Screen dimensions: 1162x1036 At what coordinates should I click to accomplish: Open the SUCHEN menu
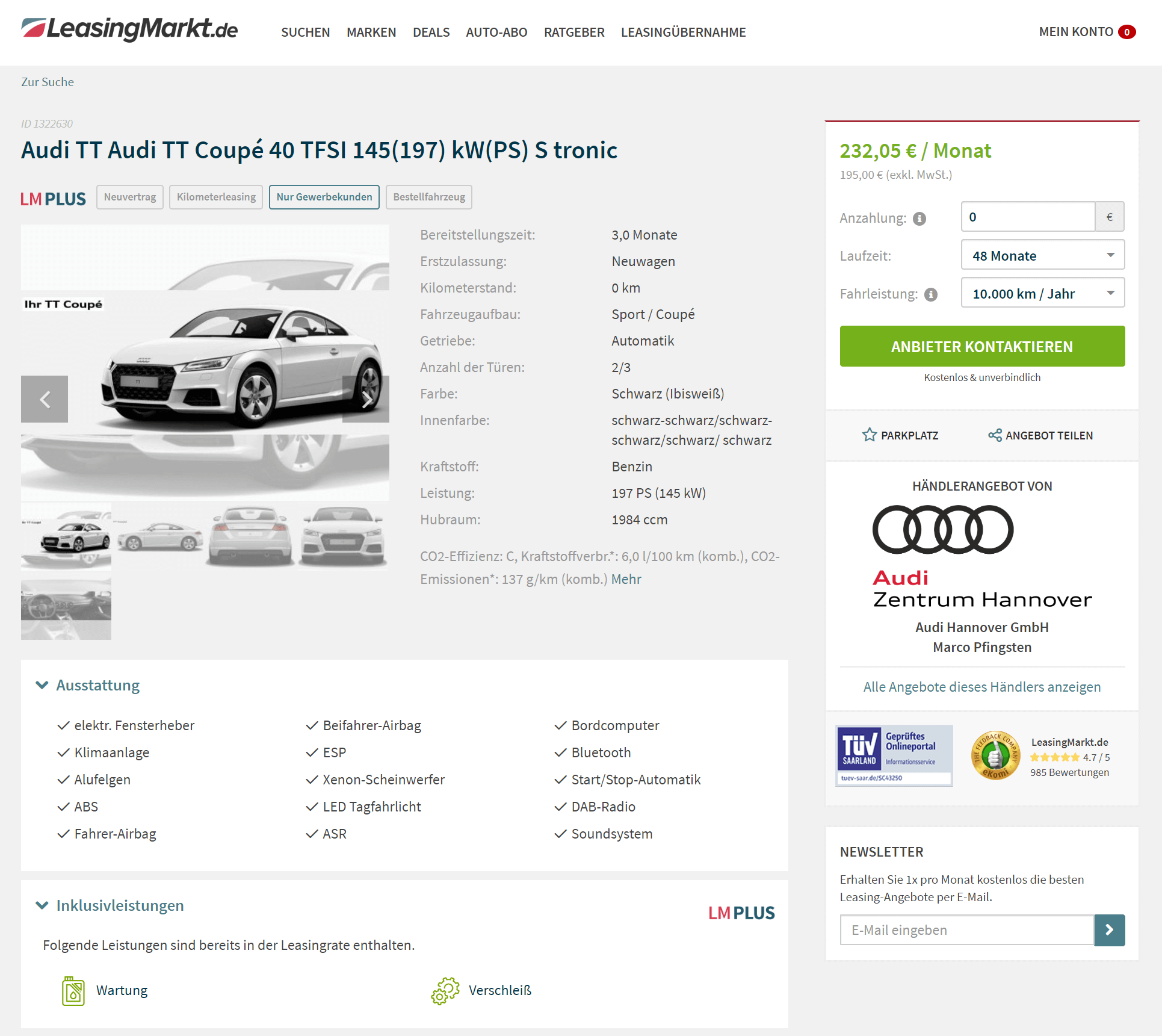point(305,33)
